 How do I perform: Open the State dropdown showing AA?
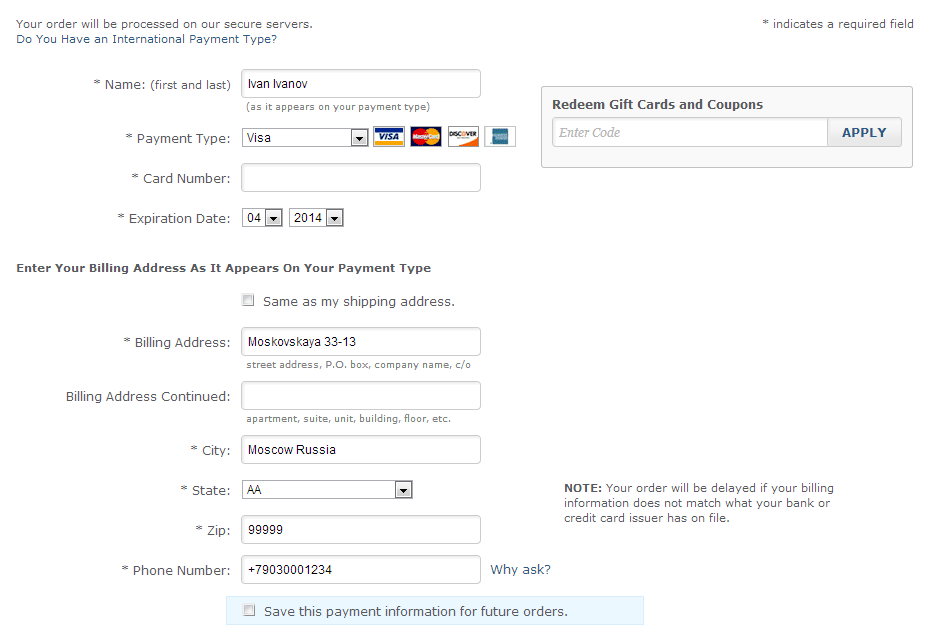point(327,490)
